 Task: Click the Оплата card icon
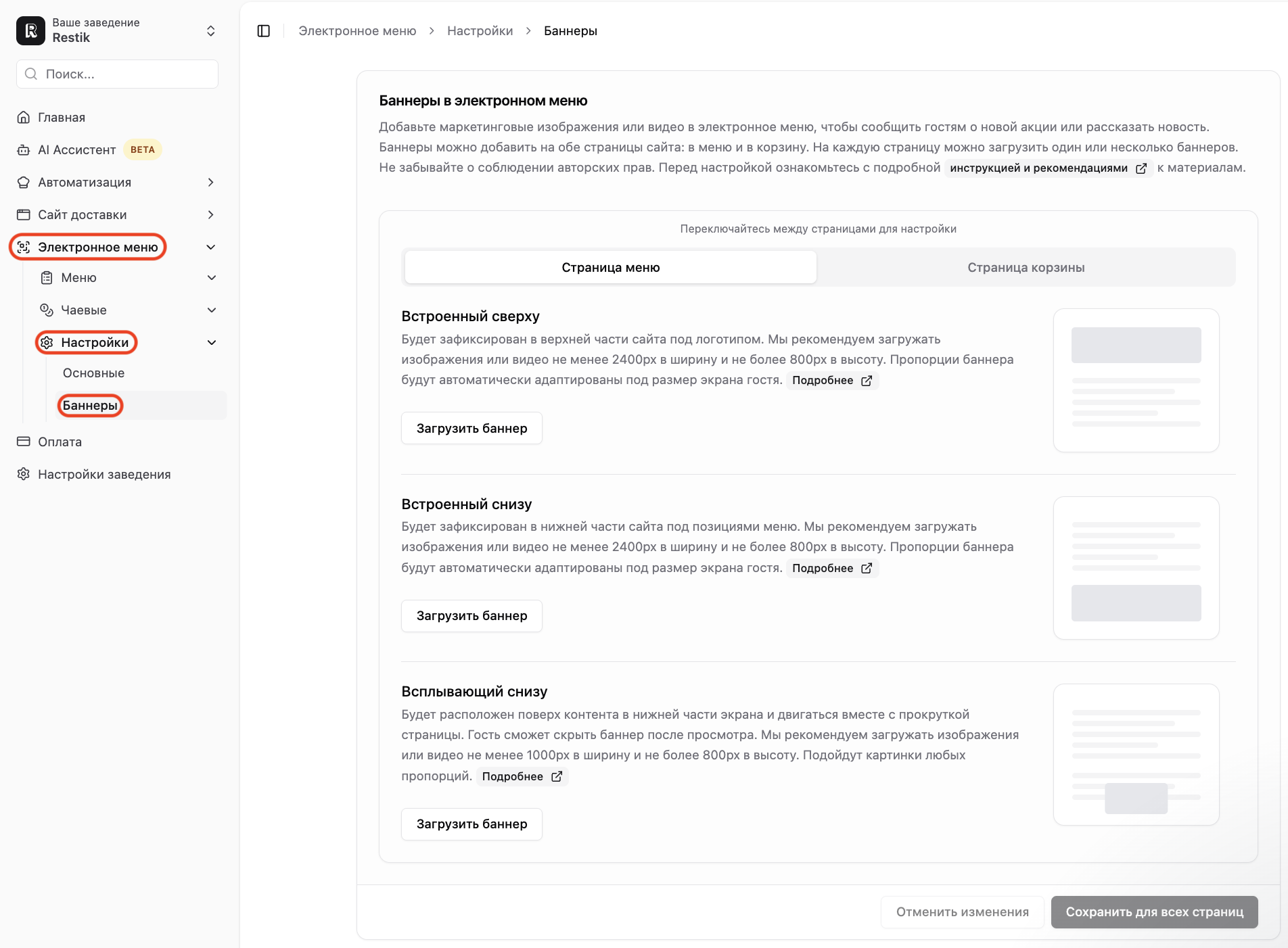24,442
